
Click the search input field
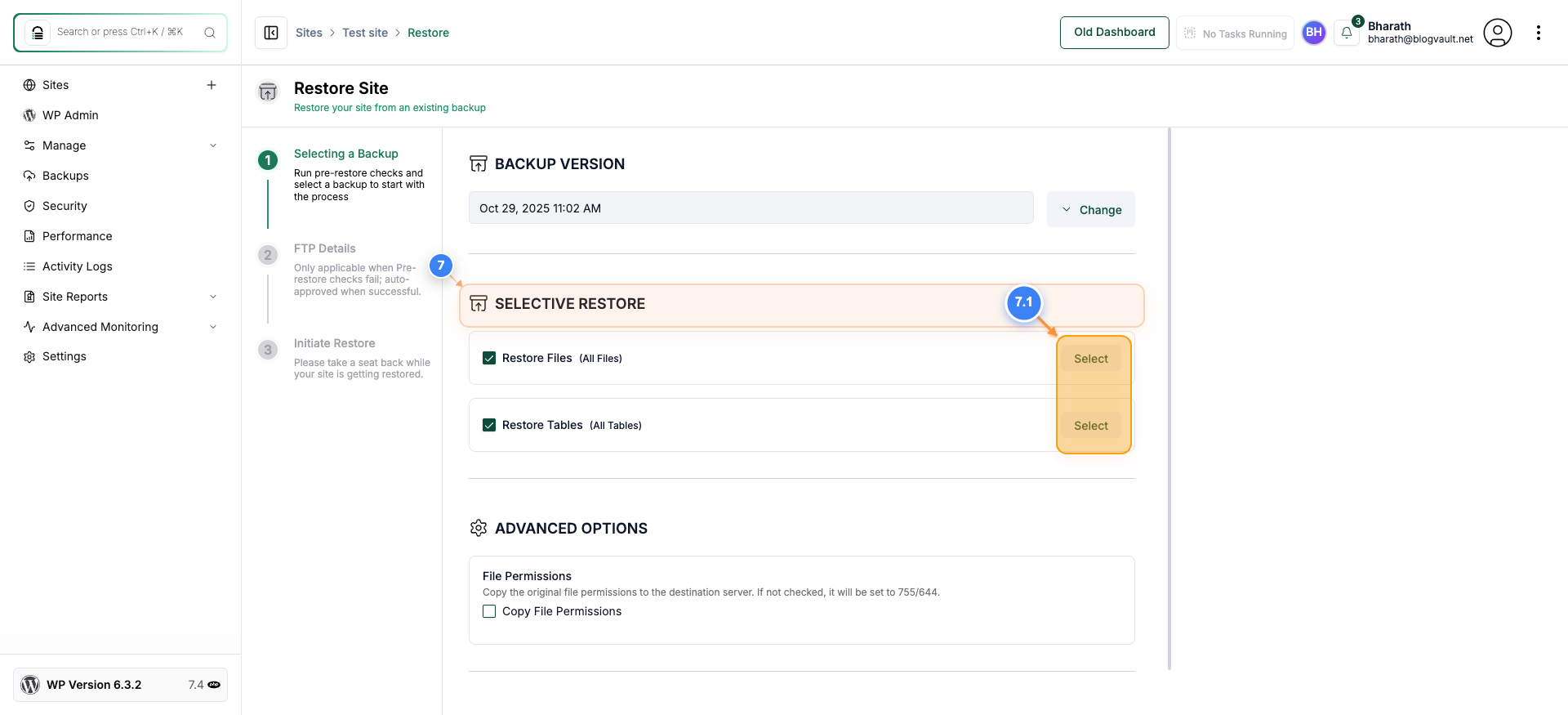click(x=121, y=32)
